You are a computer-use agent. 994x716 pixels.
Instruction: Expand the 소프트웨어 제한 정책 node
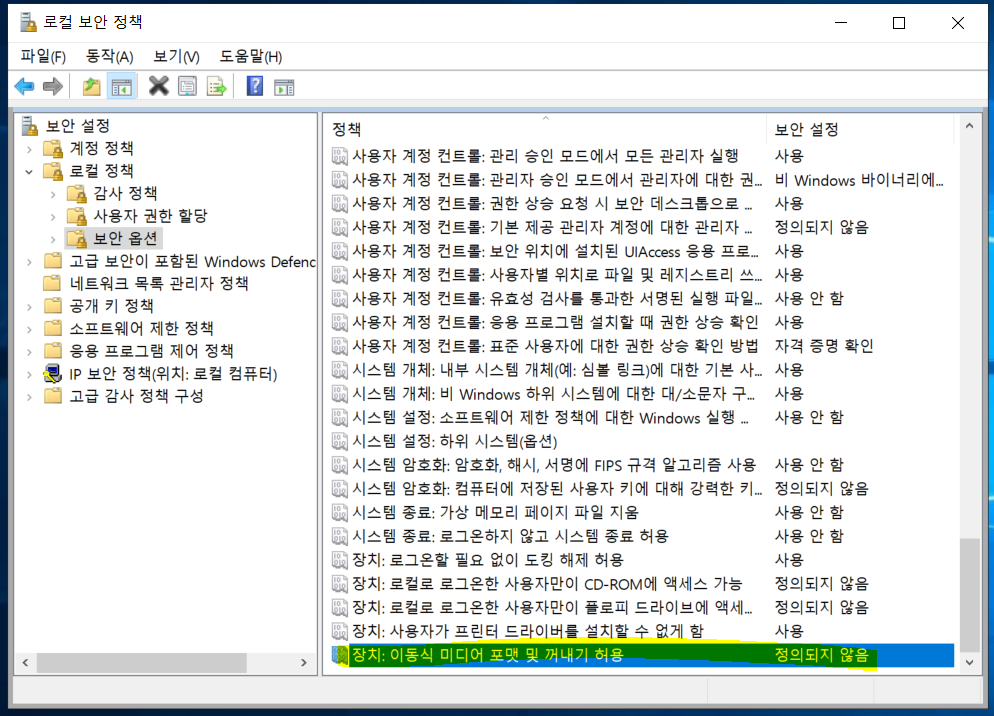[x=29, y=329]
